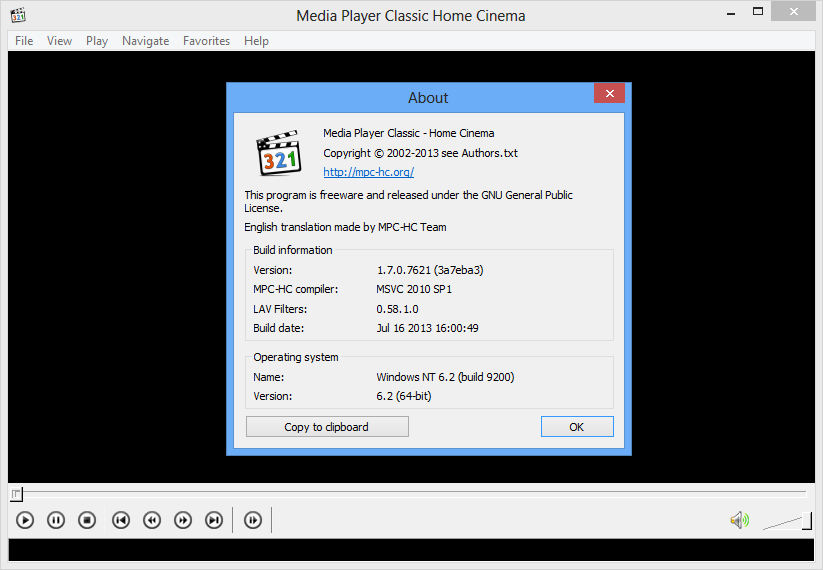Click the Play button in playback controls
The width and height of the screenshot is (823, 570).
pyautogui.click(x=25, y=520)
